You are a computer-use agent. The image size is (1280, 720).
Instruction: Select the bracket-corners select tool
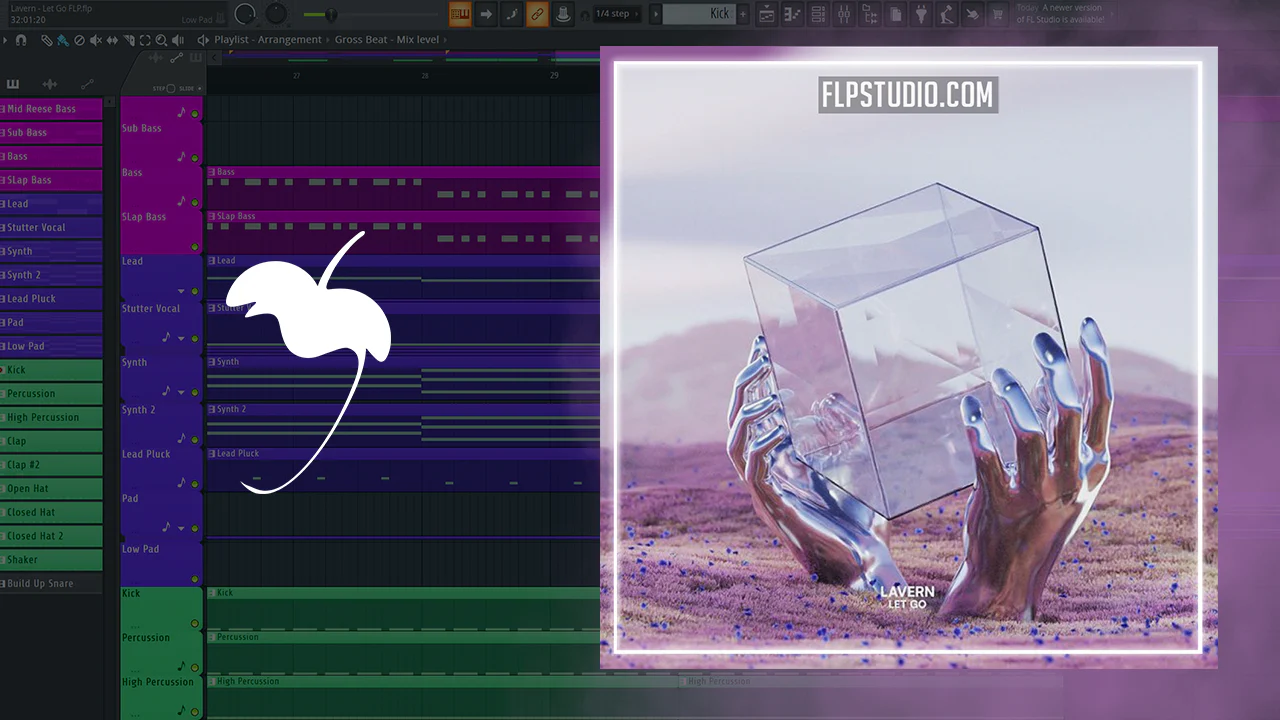point(145,40)
